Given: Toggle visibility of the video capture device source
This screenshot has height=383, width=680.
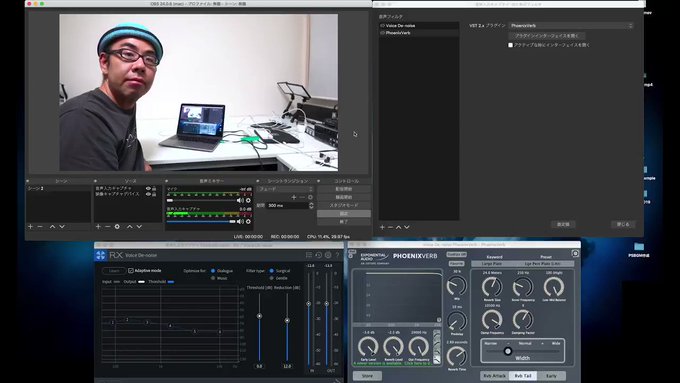Looking at the screenshot, I should 148,194.
